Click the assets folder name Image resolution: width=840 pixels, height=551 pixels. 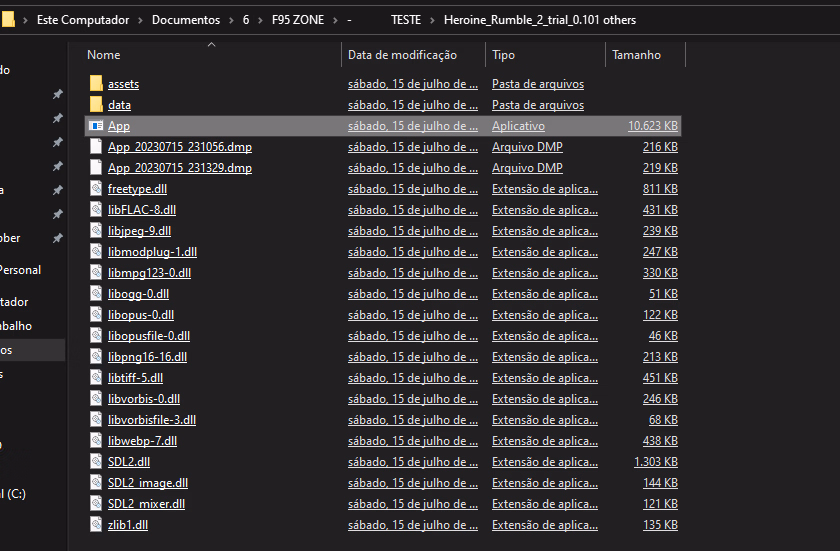coord(123,84)
